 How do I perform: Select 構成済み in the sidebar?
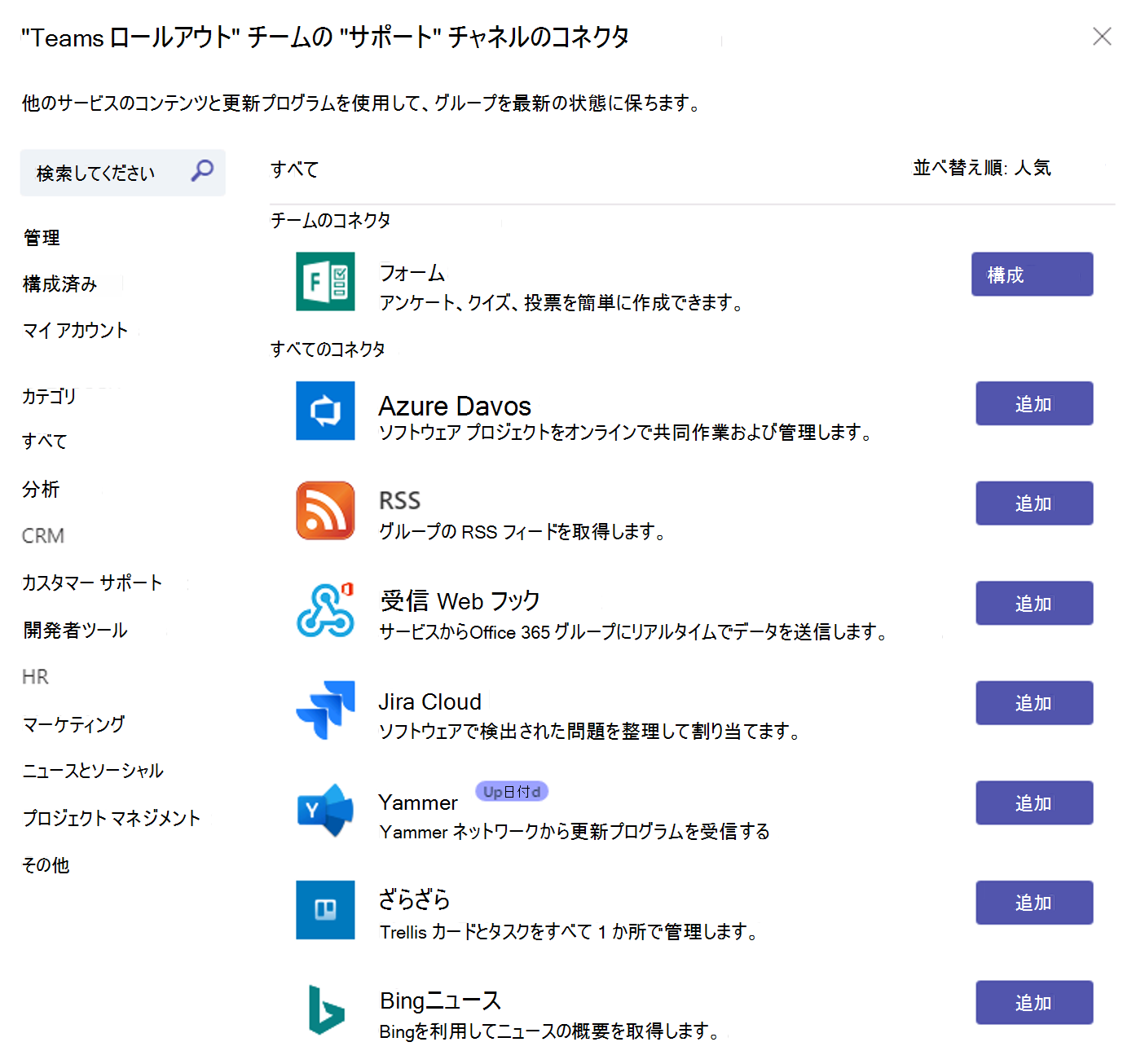(x=60, y=284)
